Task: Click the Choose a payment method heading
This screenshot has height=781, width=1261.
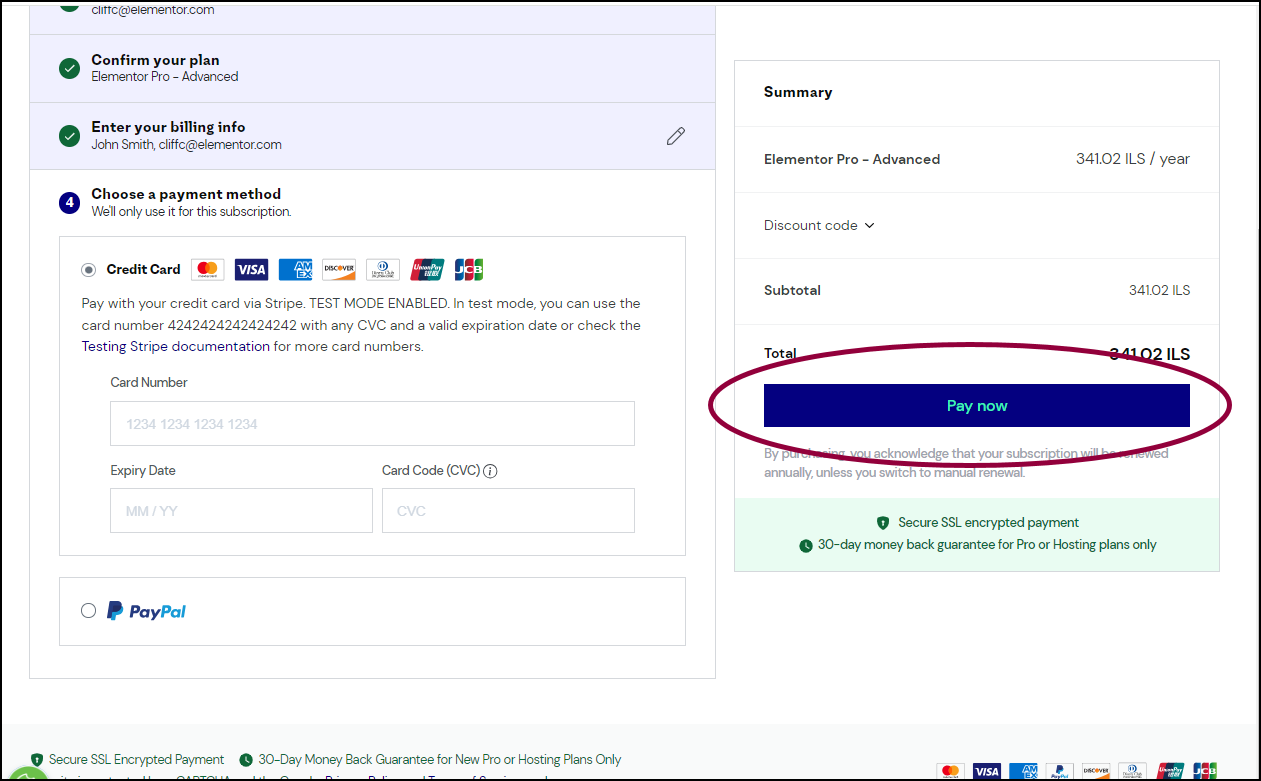Action: click(x=186, y=194)
